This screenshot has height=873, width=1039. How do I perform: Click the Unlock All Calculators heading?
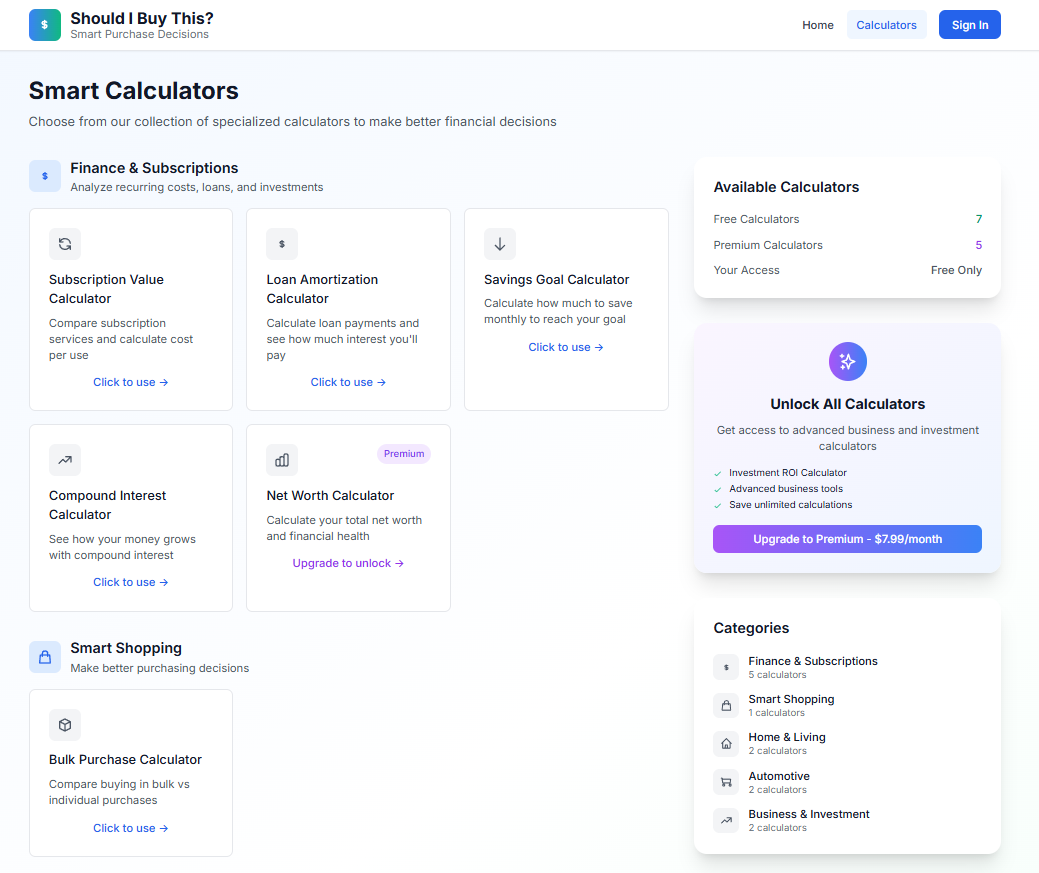(848, 404)
